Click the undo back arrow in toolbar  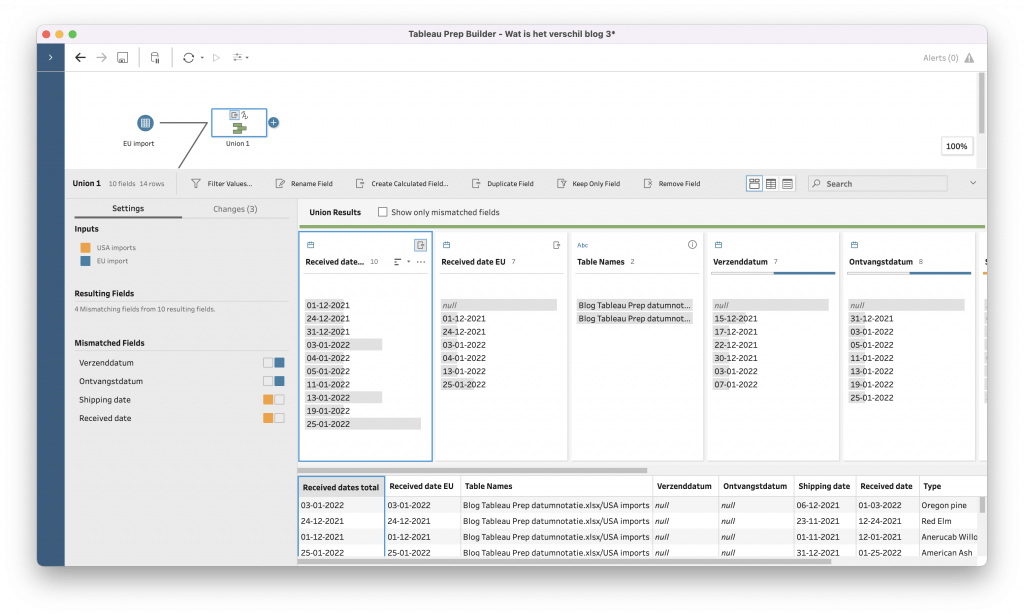click(80, 58)
